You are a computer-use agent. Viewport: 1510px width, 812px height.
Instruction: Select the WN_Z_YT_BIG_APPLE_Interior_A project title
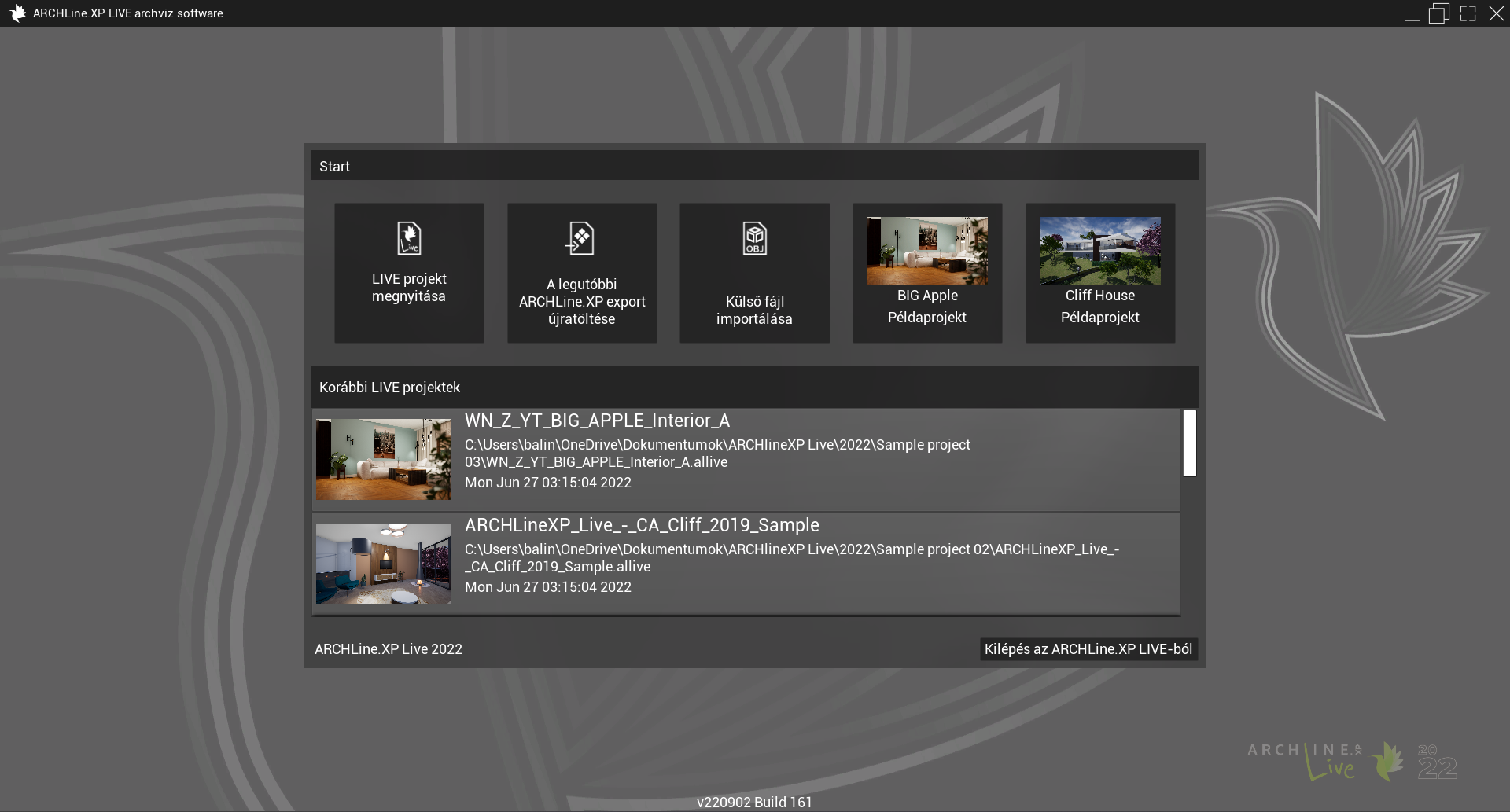click(x=597, y=421)
